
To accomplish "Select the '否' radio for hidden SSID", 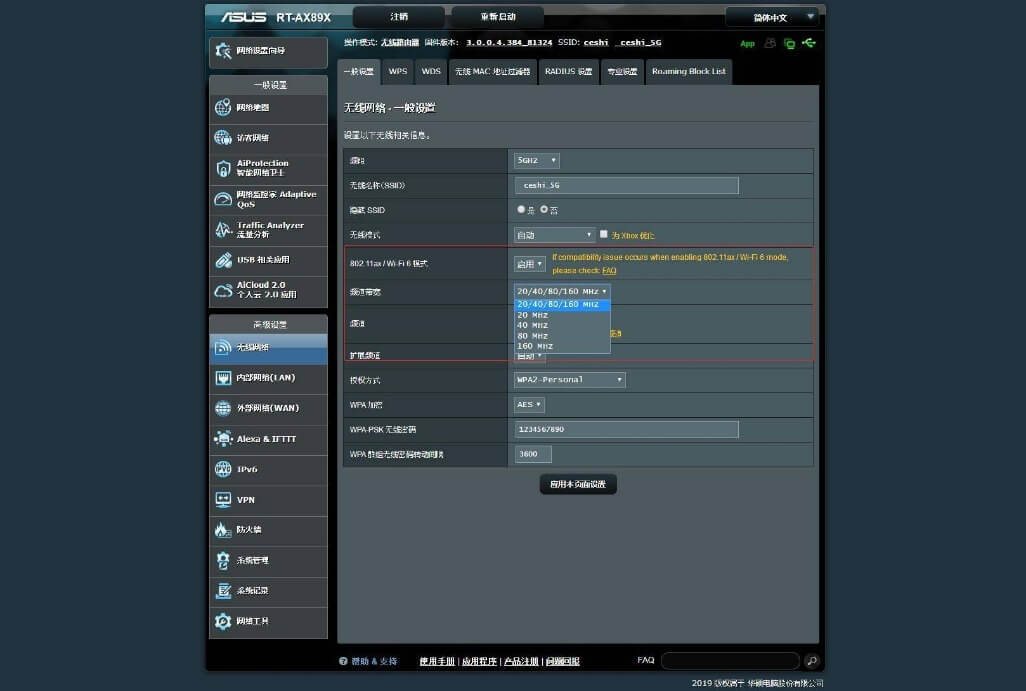I will tap(544, 210).
